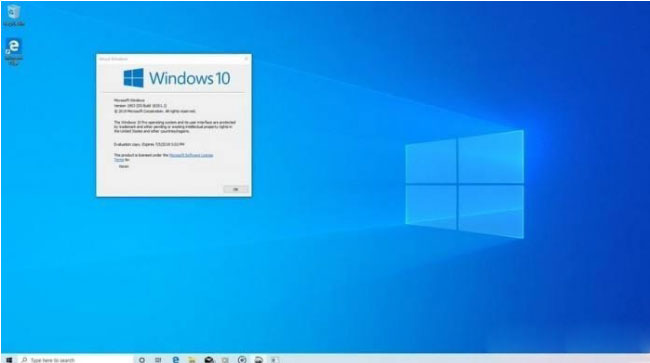Open Task View on the taskbar

click(158, 360)
